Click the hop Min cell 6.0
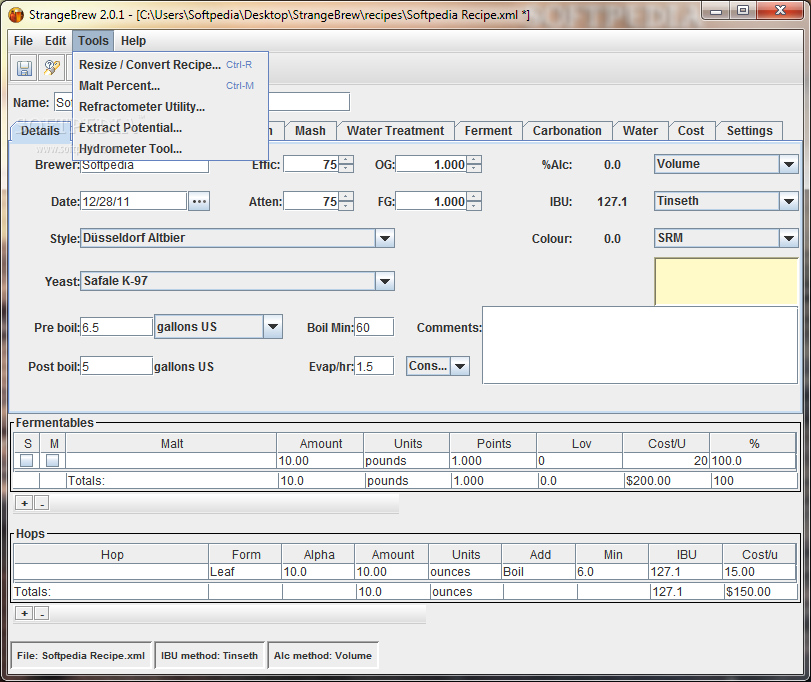 click(x=612, y=572)
